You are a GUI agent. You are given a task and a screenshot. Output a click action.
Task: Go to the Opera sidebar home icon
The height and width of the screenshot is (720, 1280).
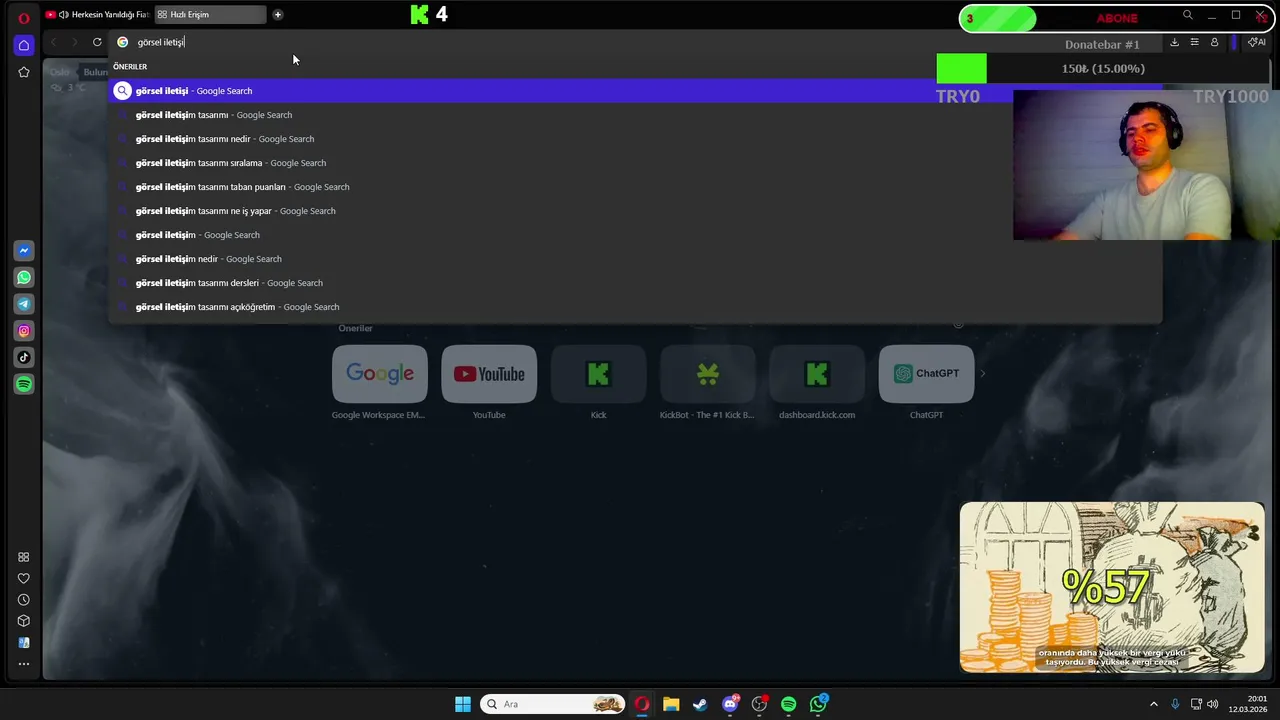pos(24,45)
